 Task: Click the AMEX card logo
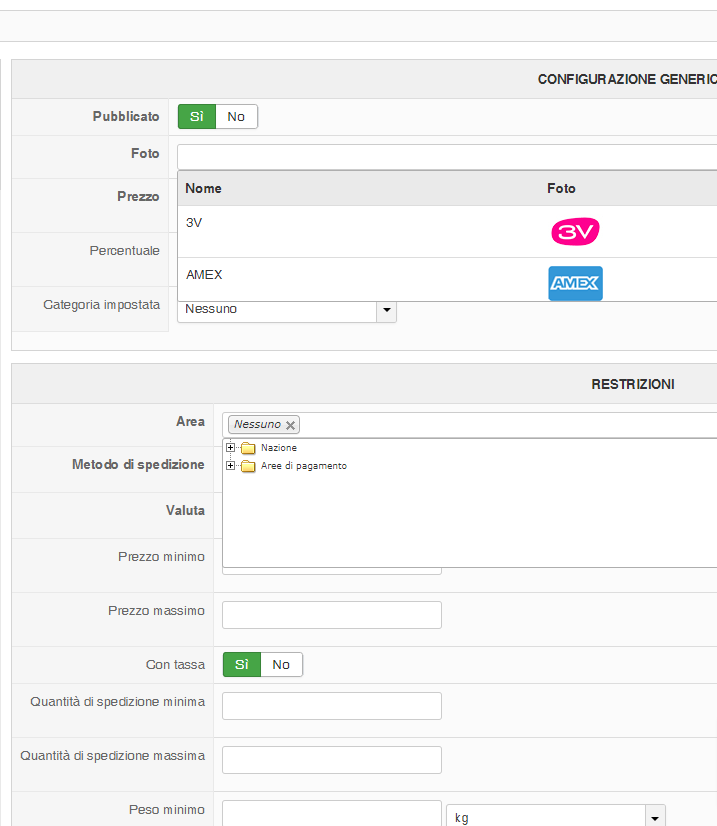point(575,283)
